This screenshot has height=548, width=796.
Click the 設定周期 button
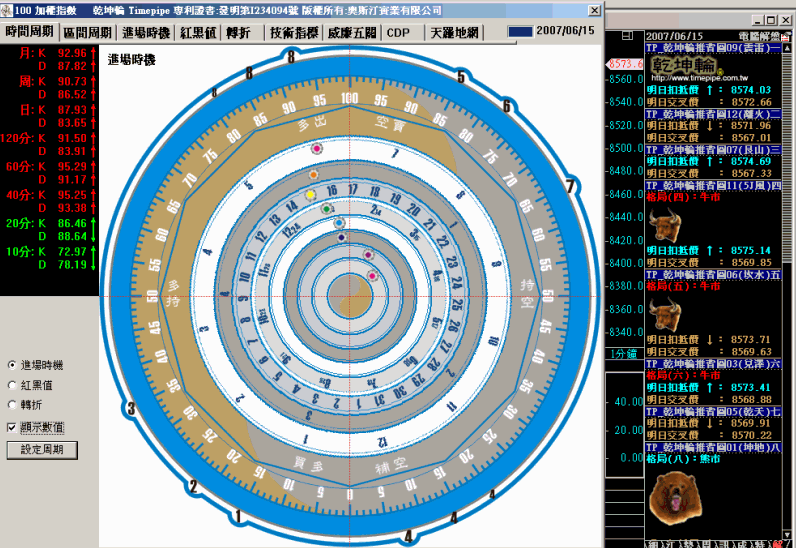[x=42, y=449]
